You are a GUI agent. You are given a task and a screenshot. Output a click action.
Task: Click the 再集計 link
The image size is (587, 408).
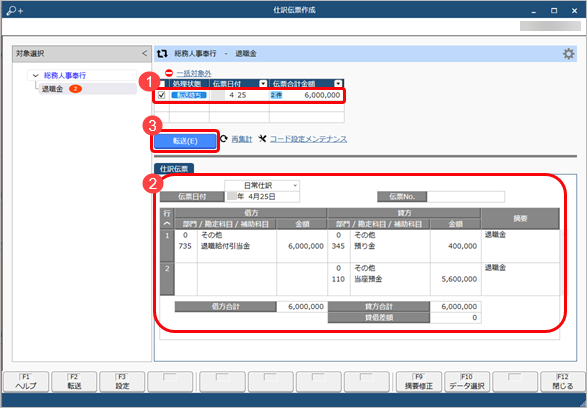pos(241,139)
